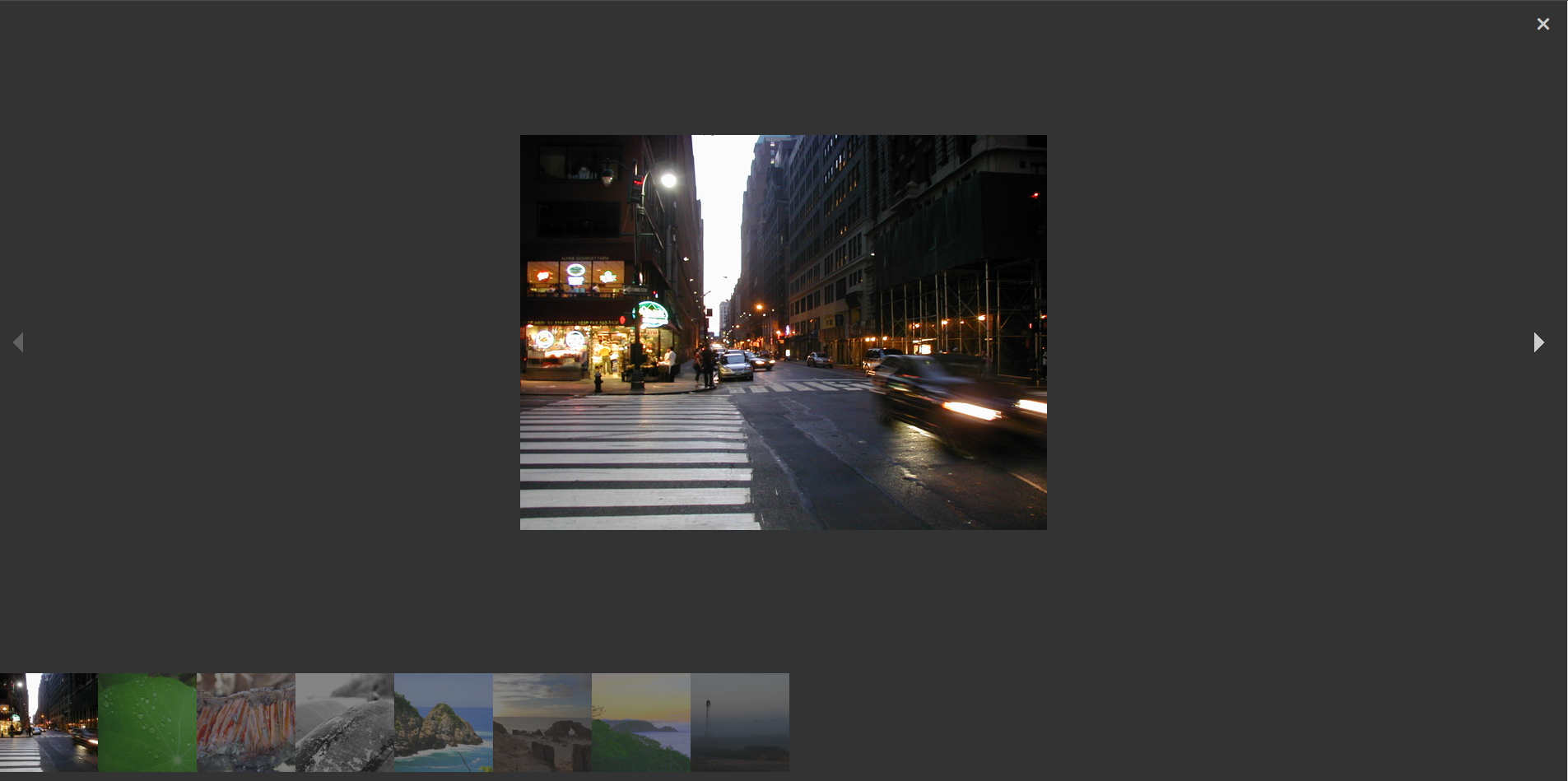Show the rock arch beach thumbnail

(x=542, y=723)
